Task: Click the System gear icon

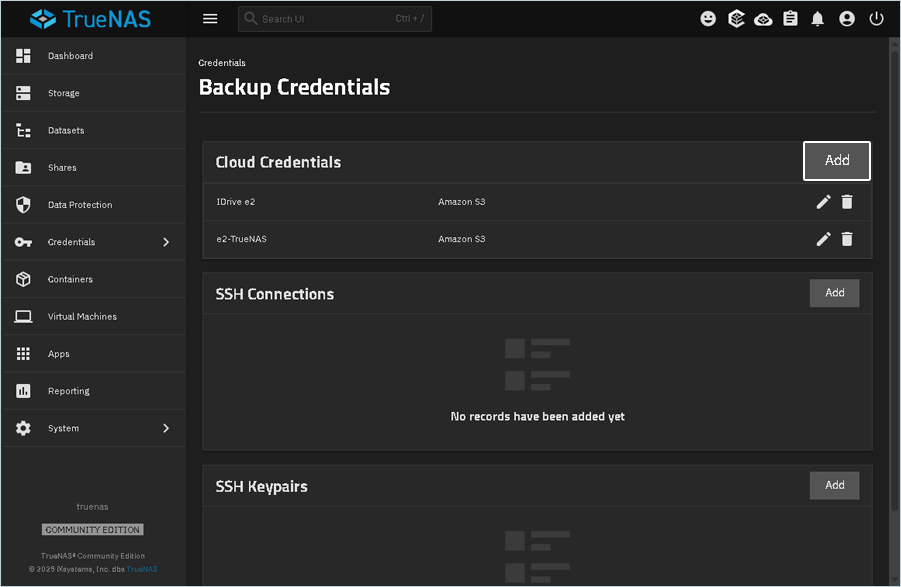Action: [x=23, y=428]
